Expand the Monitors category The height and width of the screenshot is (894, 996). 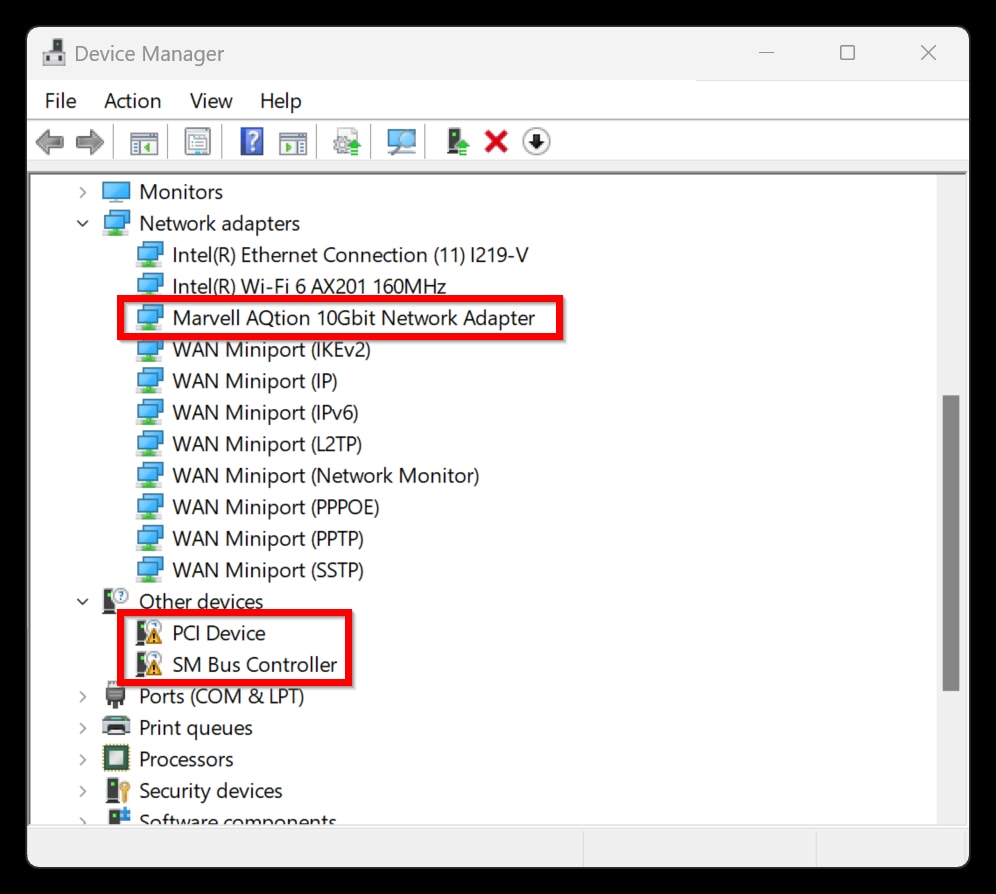point(83,192)
